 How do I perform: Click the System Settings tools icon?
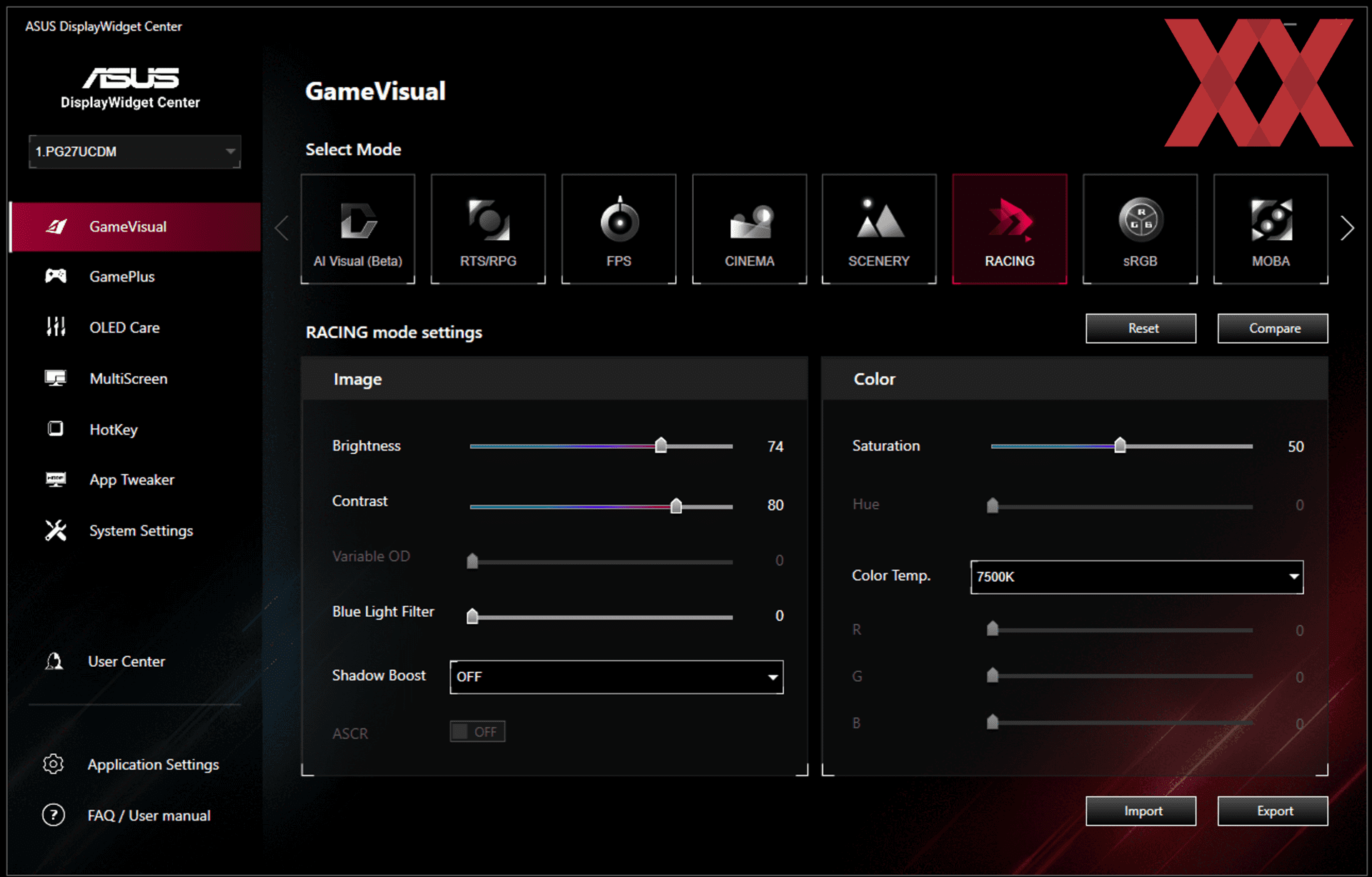point(56,530)
